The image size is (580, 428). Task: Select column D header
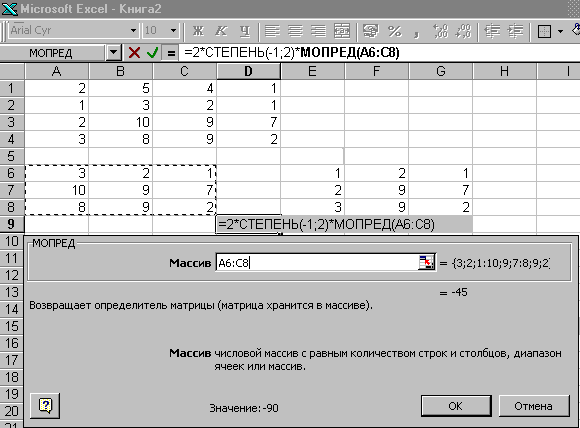[x=249, y=71]
